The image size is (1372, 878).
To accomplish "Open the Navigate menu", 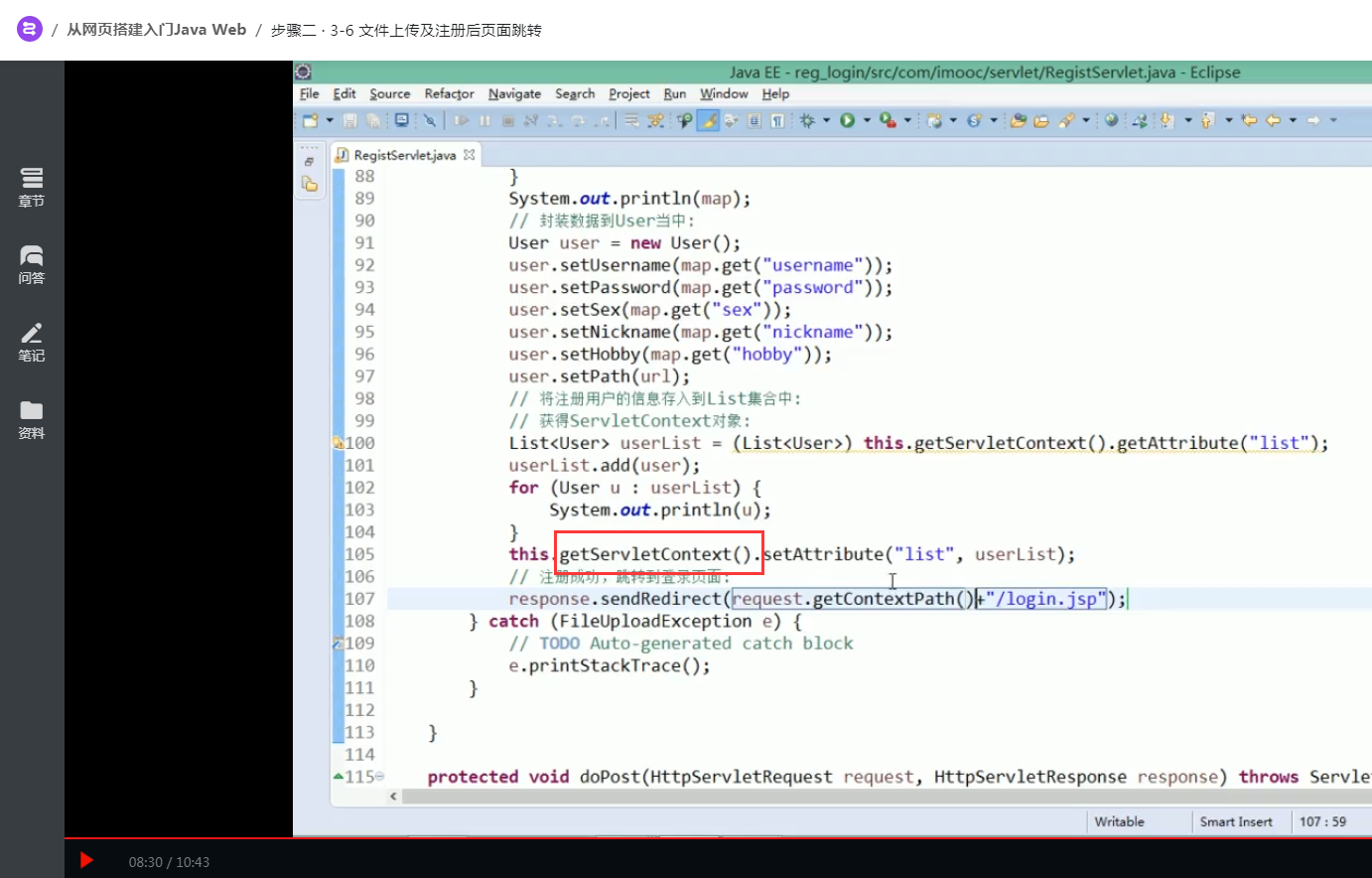I will tap(515, 93).
